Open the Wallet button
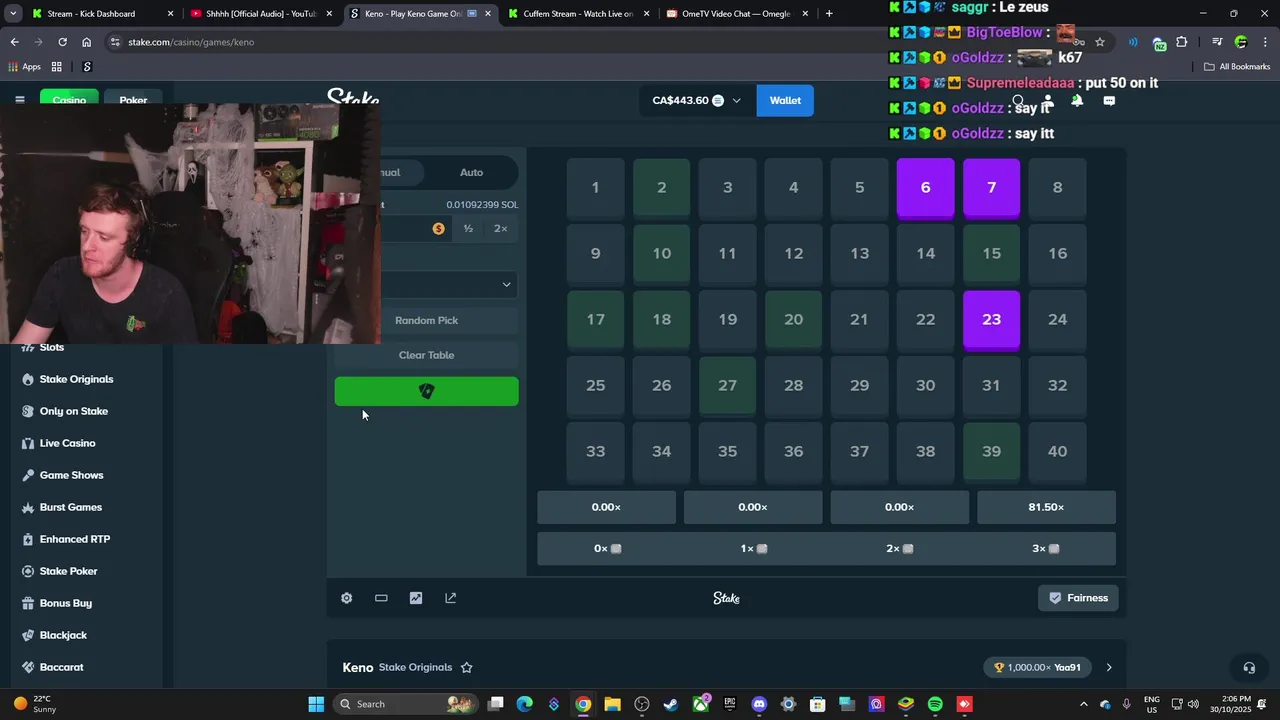Viewport: 1280px width, 720px height. point(785,100)
